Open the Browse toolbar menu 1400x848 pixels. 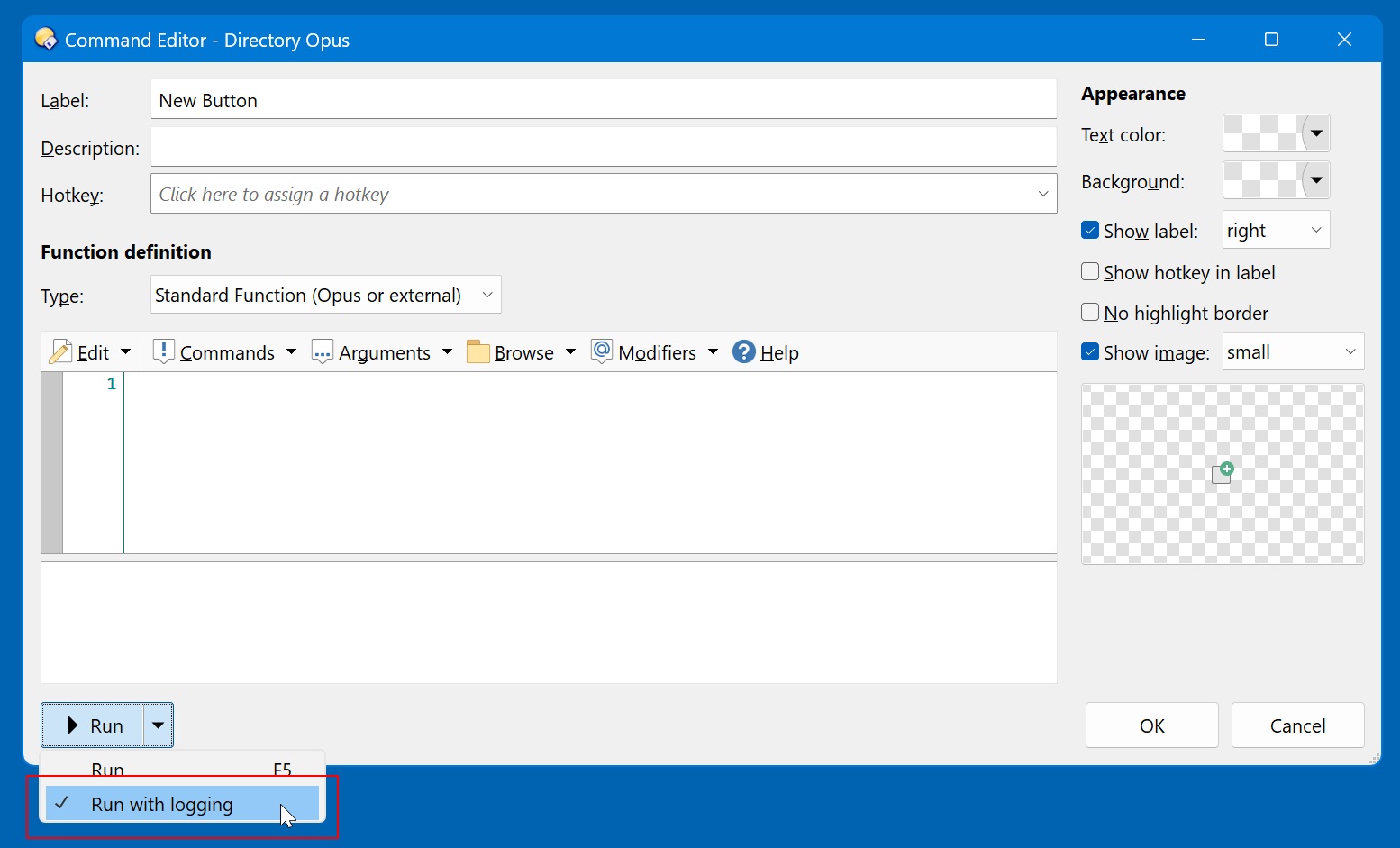click(522, 352)
